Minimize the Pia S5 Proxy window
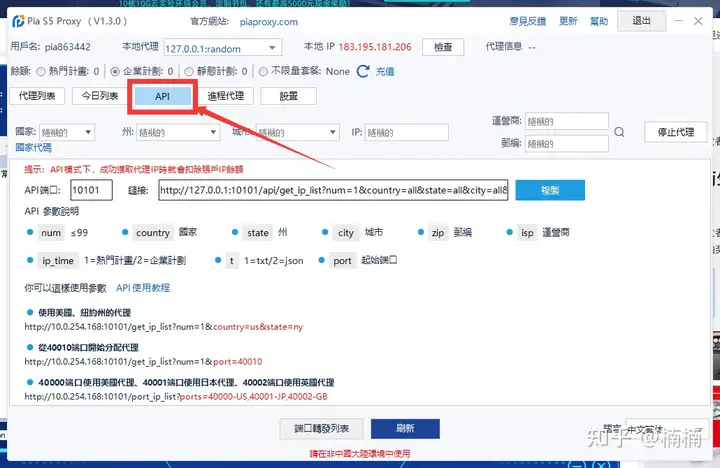 (x=678, y=21)
